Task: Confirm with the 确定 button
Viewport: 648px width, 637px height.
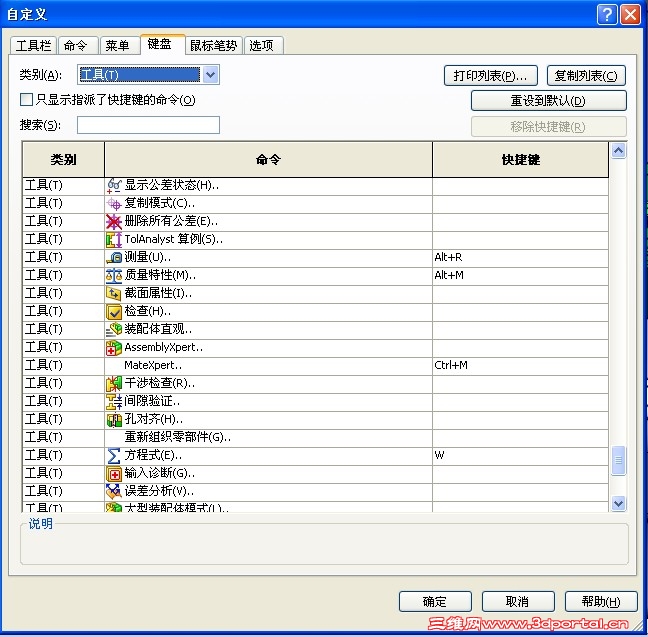Action: click(x=435, y=601)
